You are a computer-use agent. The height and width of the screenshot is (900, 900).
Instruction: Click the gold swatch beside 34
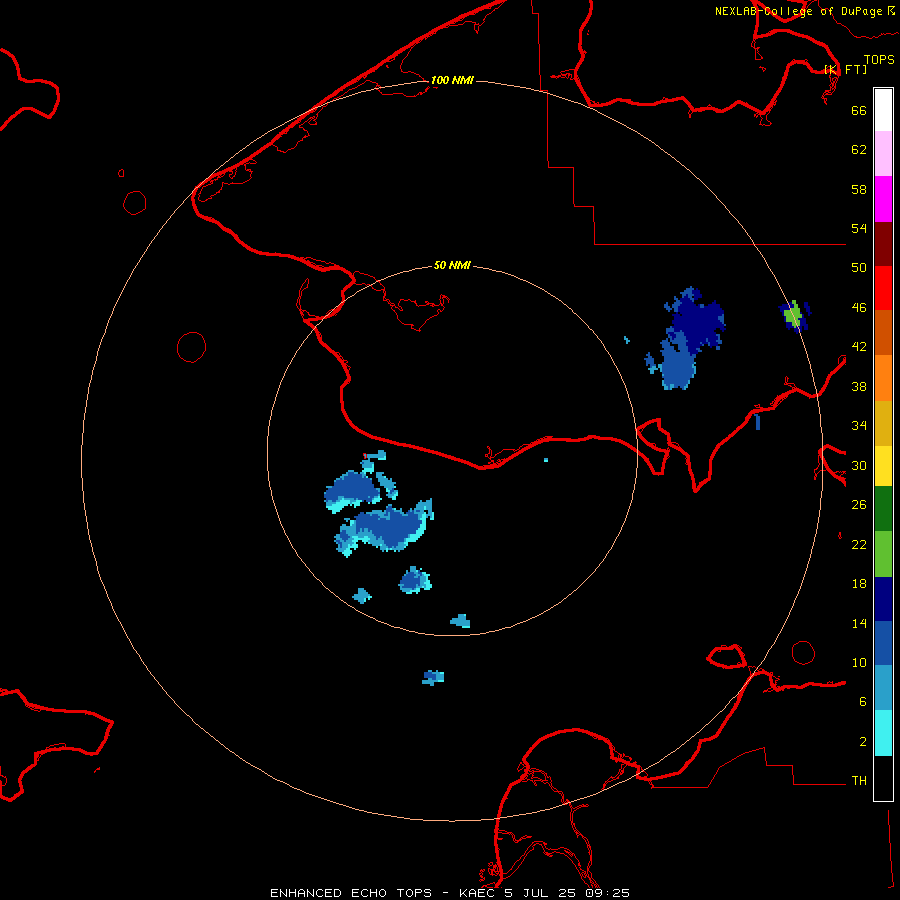[883, 423]
